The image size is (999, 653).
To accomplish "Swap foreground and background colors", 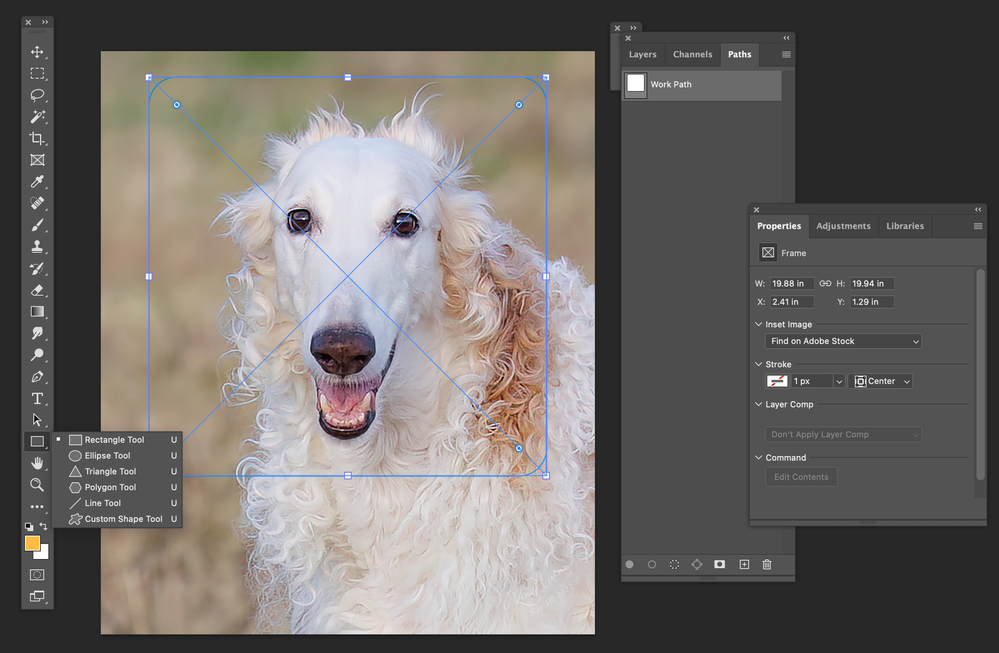I will pos(43,526).
